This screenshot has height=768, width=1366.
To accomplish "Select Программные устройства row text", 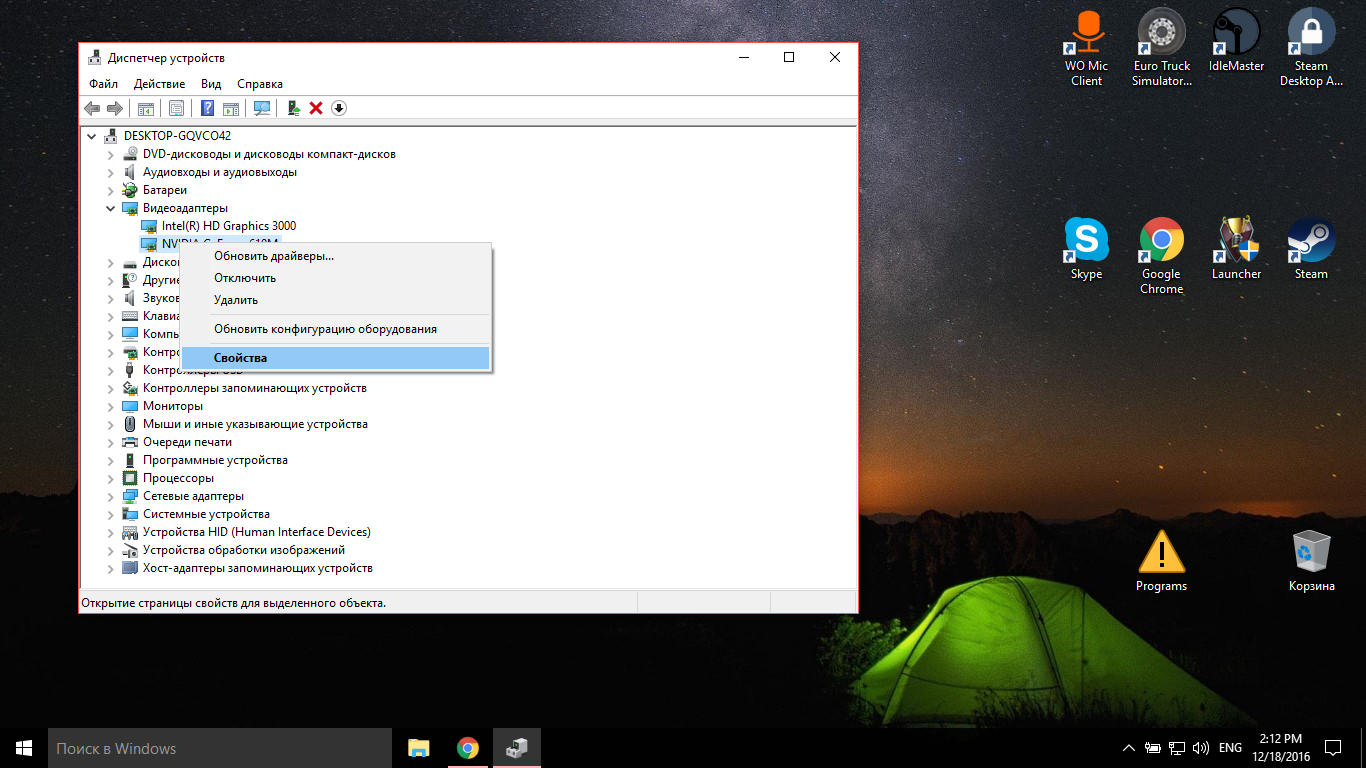I will click(215, 460).
